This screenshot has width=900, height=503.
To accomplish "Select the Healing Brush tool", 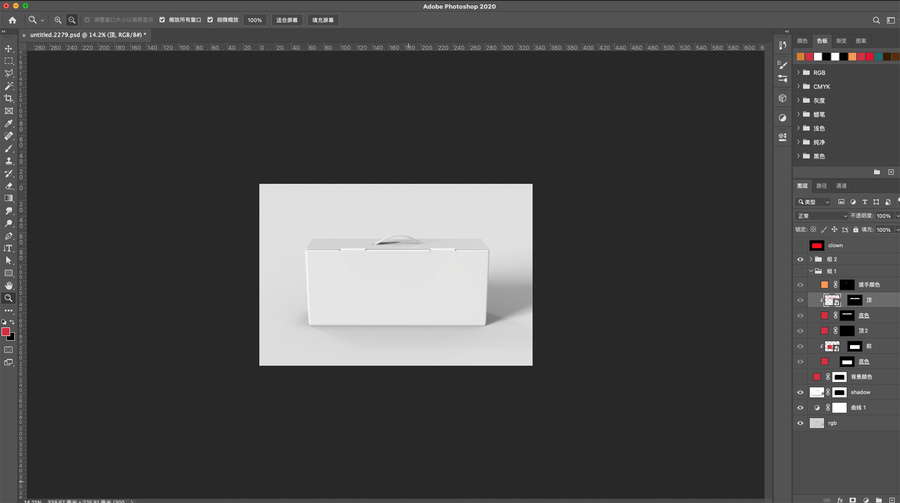I will click(x=9, y=136).
